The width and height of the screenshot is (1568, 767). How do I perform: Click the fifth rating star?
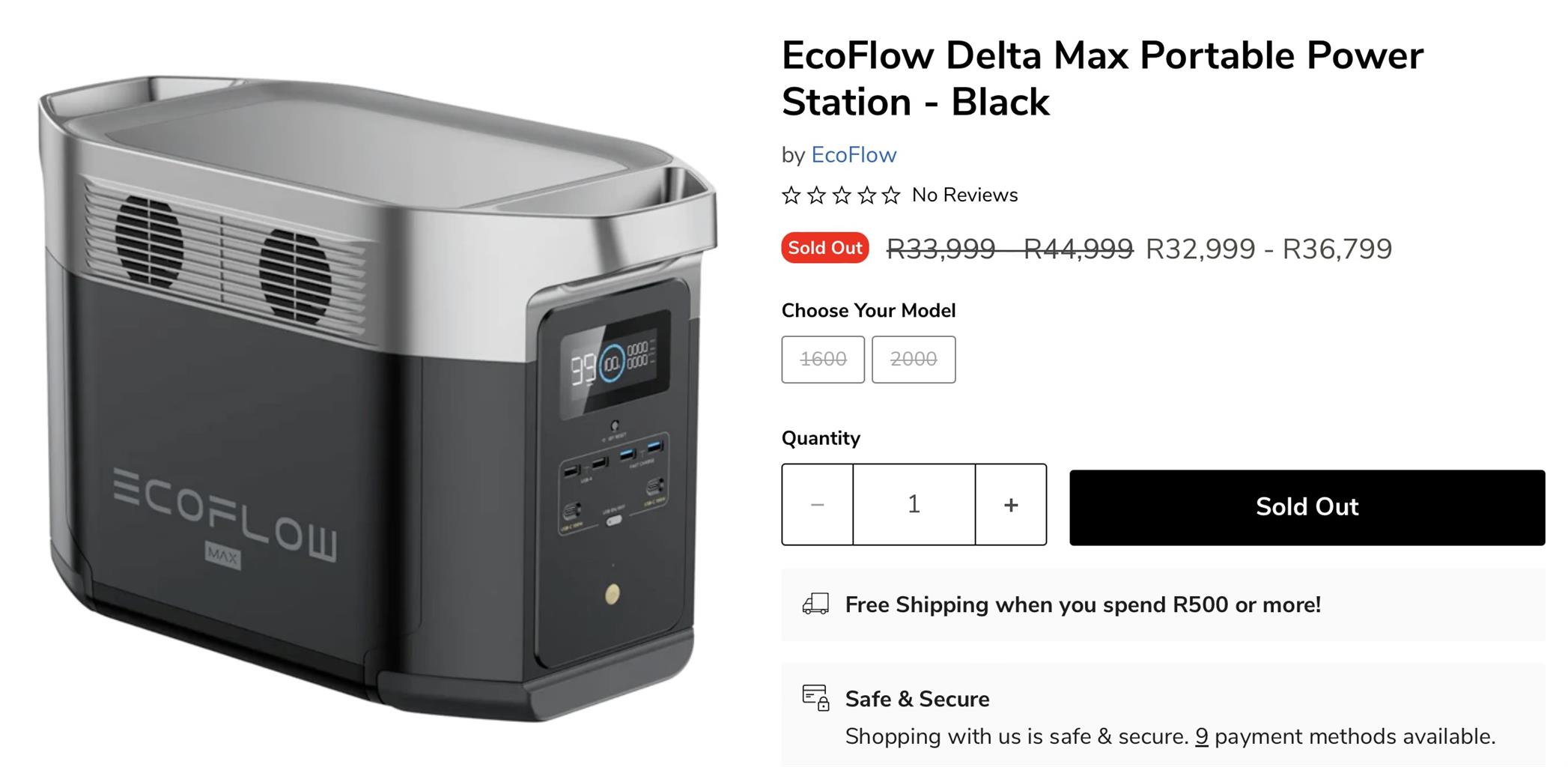(x=891, y=195)
